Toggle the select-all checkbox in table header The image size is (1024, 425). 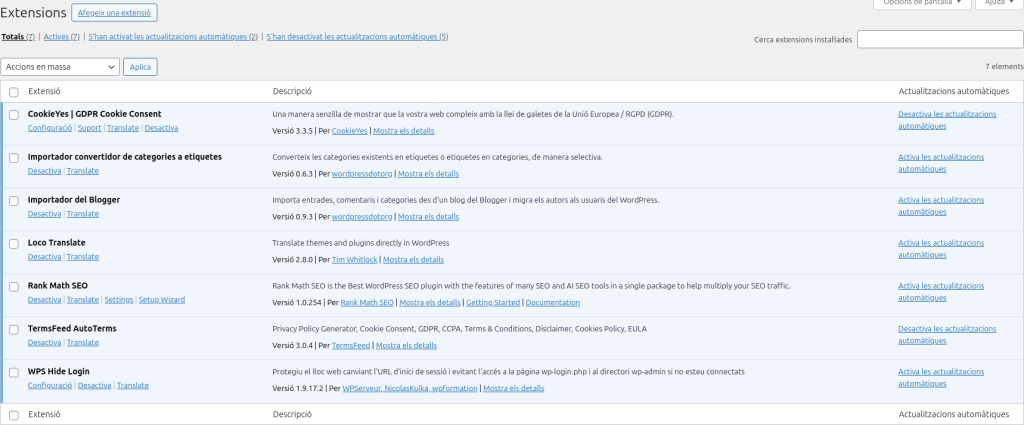[14, 92]
